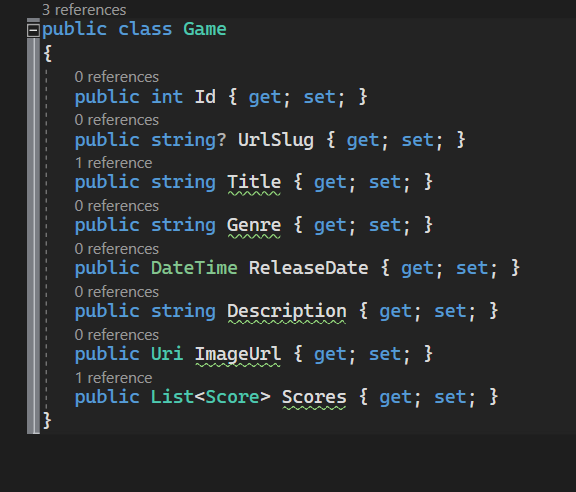Click the class keyword
The image size is (576, 492).
(x=145, y=29)
